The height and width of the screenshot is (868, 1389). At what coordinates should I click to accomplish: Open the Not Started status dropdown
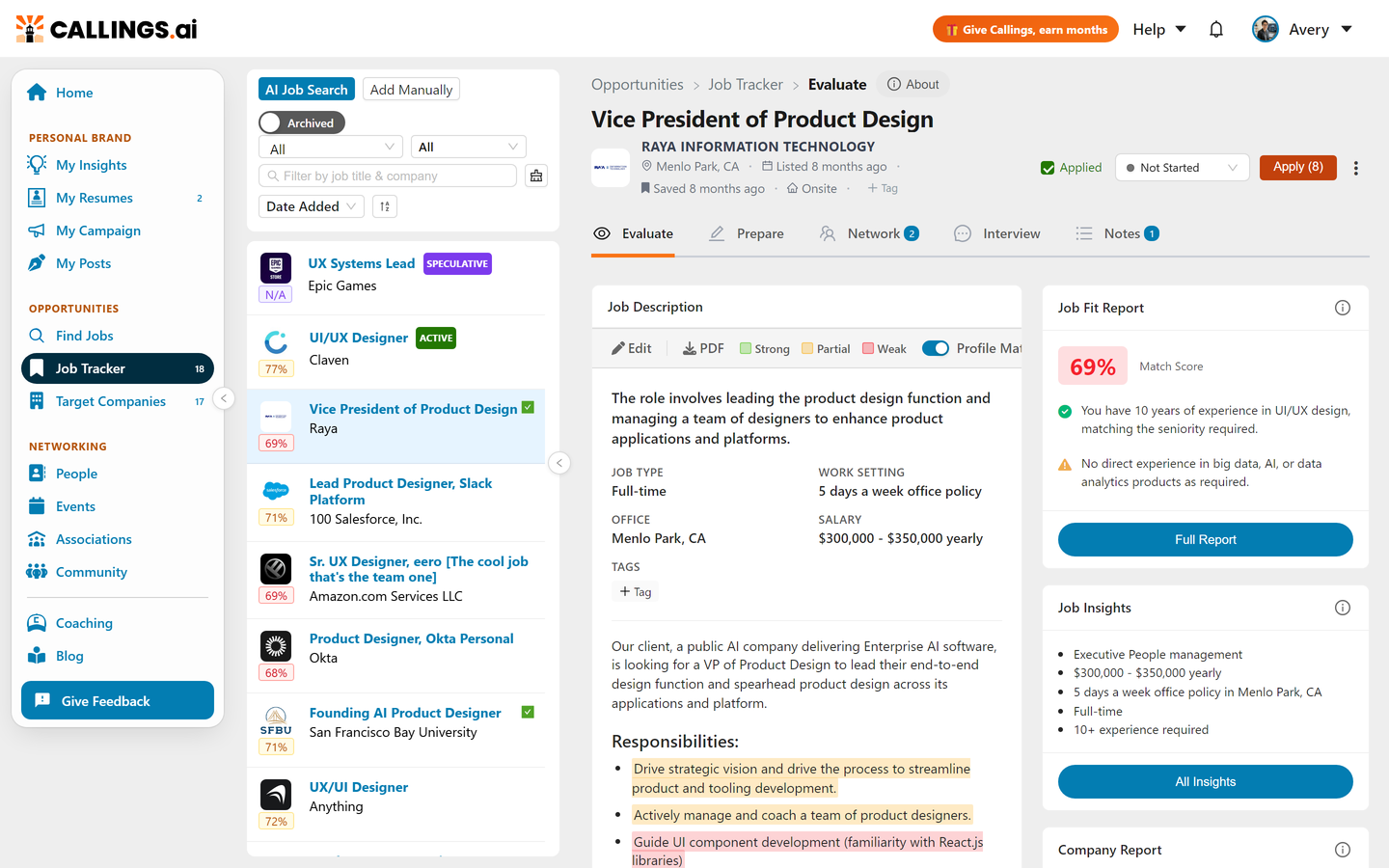coord(1182,168)
